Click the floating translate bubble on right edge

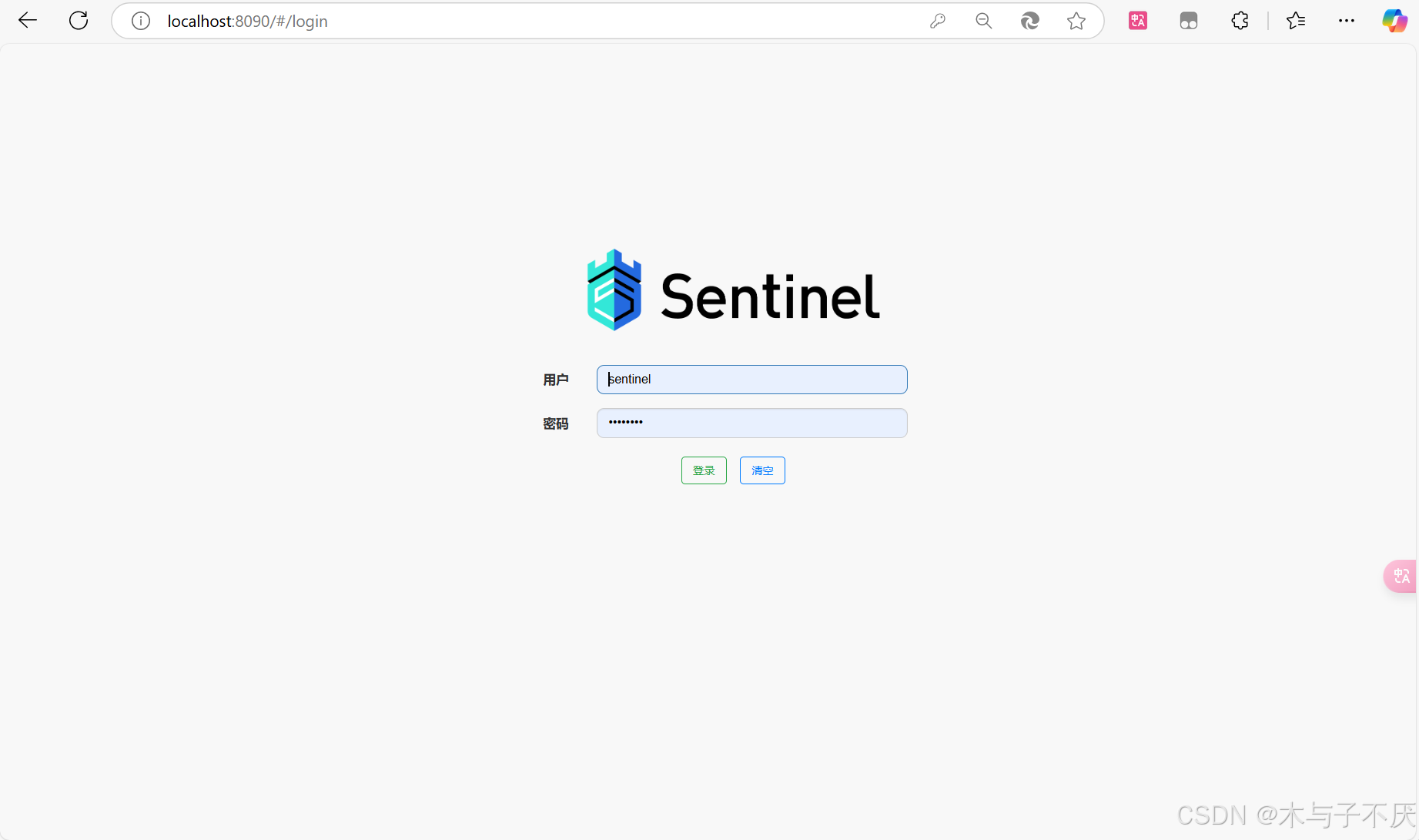pos(1401,576)
